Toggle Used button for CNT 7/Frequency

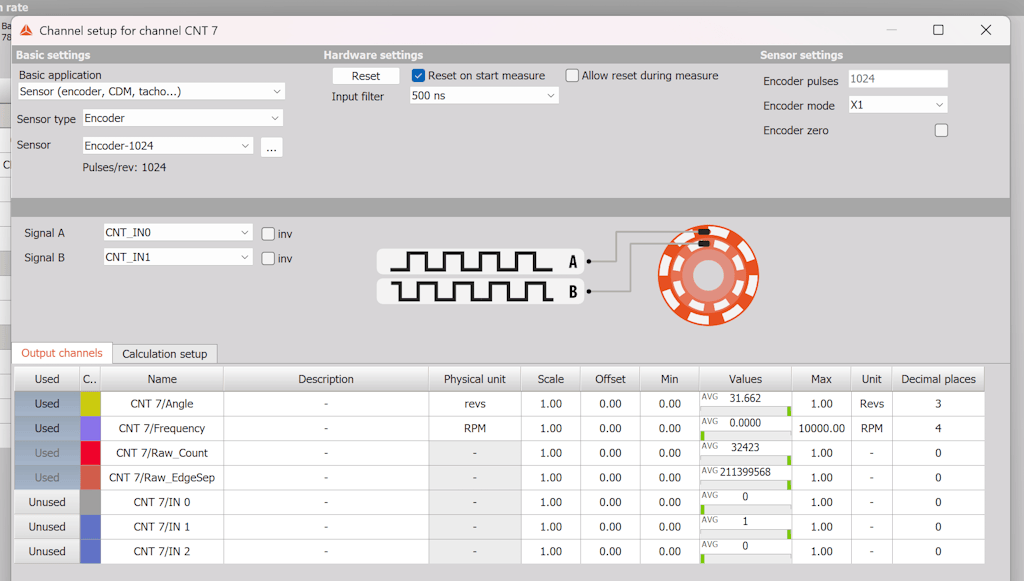click(x=47, y=428)
